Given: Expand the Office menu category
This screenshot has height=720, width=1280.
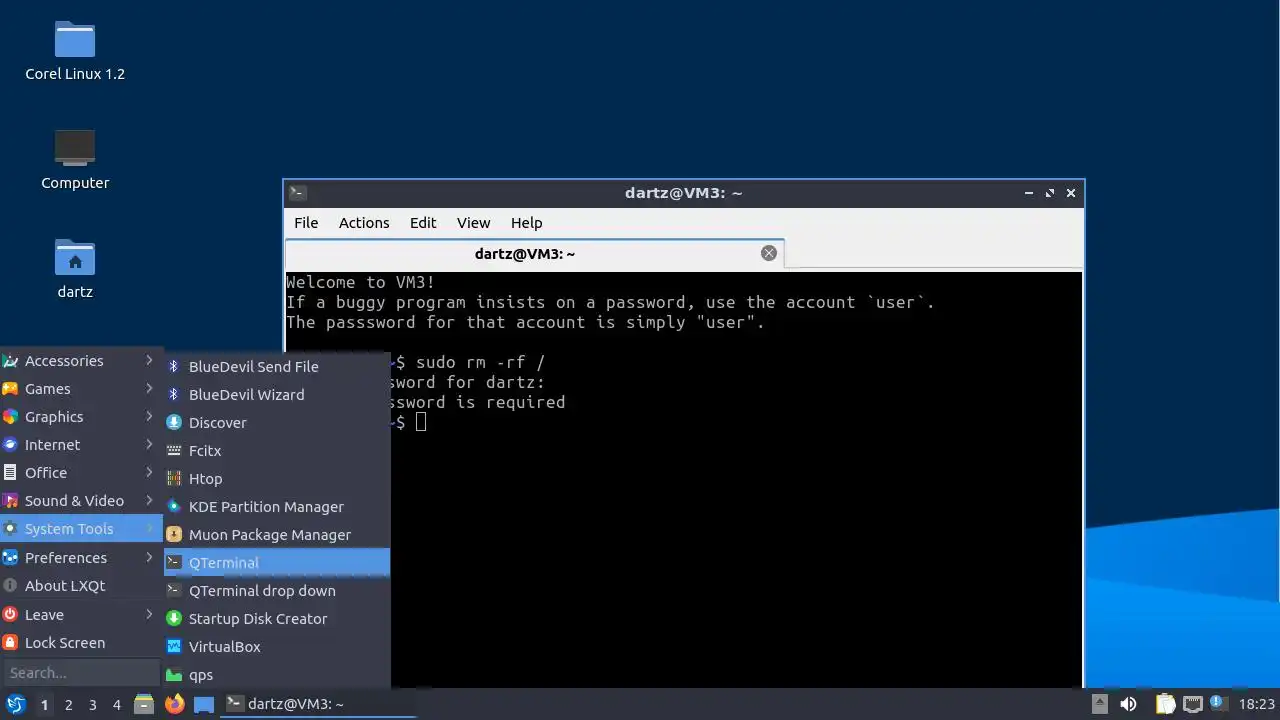Looking at the screenshot, I should pyautogui.click(x=81, y=473).
